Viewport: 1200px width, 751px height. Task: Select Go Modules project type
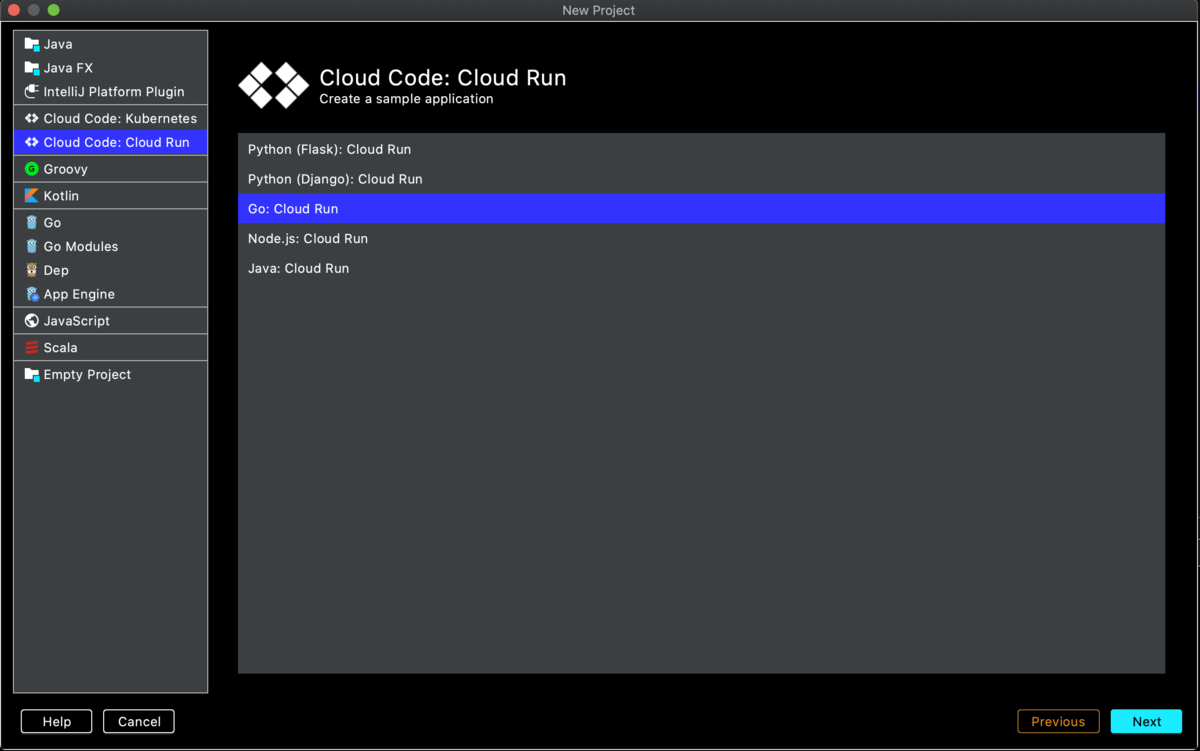pos(110,247)
